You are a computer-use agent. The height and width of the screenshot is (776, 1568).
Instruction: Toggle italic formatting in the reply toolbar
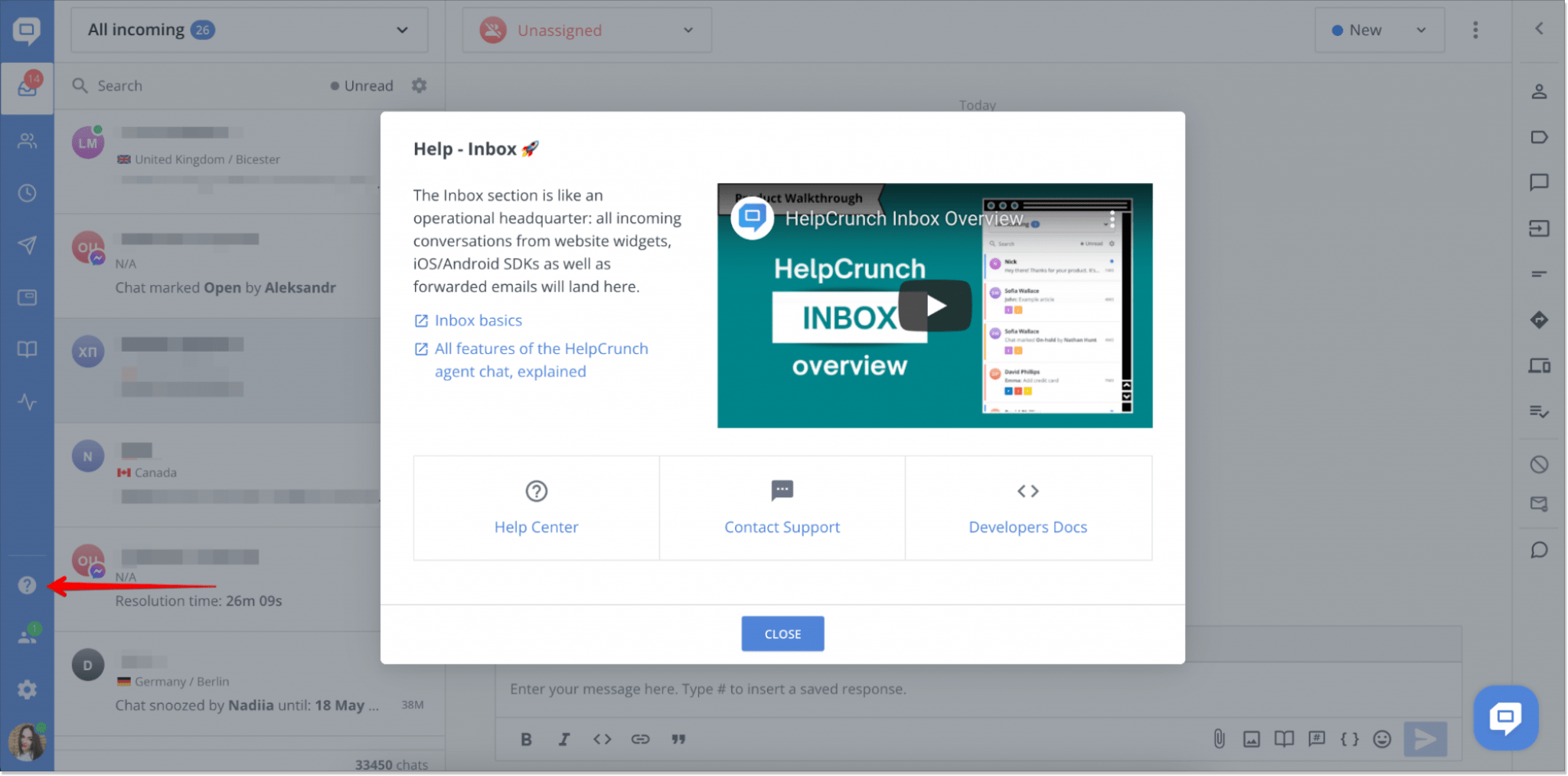pyautogui.click(x=564, y=738)
